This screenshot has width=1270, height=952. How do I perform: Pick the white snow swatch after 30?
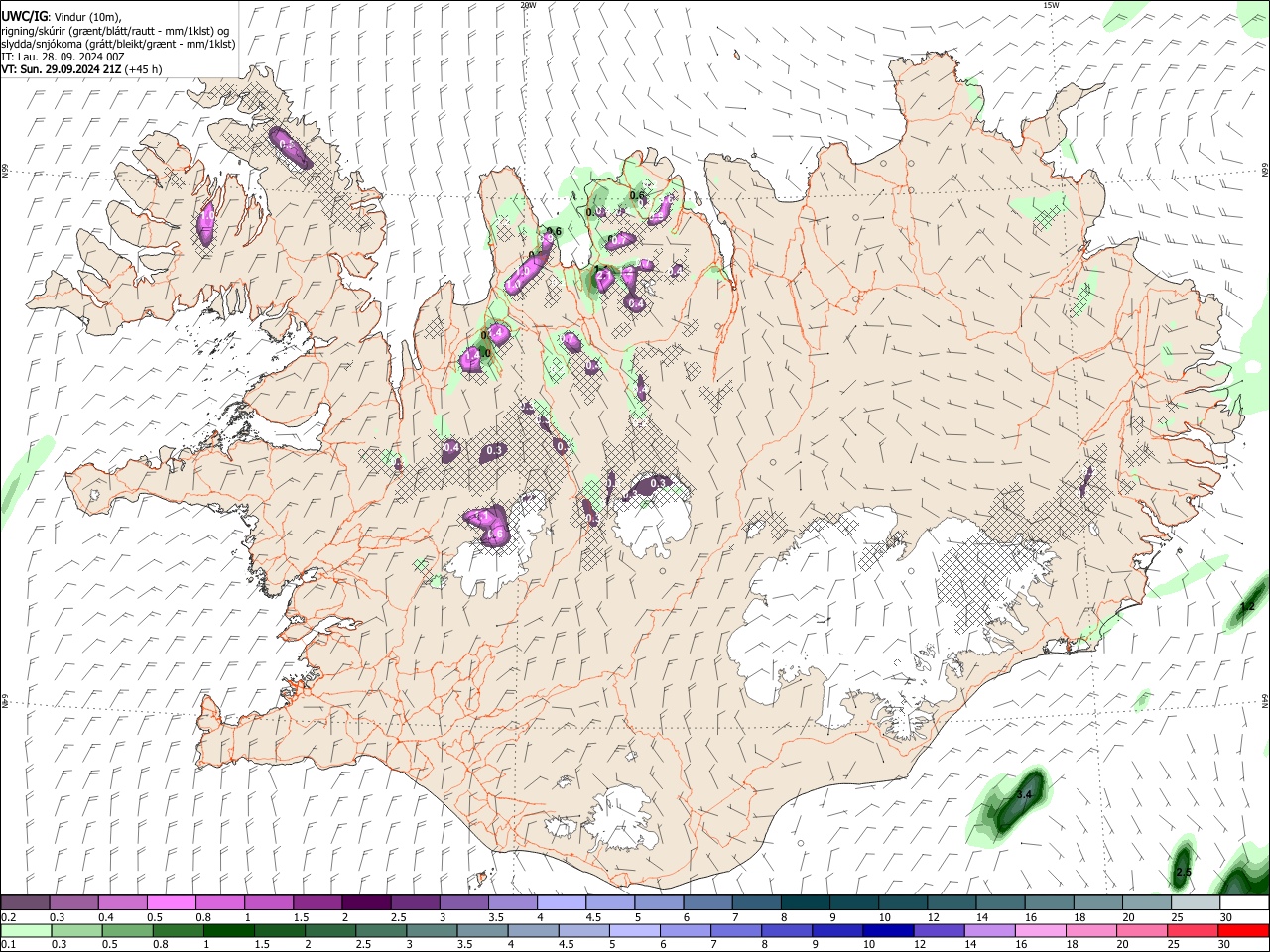pos(1244,903)
